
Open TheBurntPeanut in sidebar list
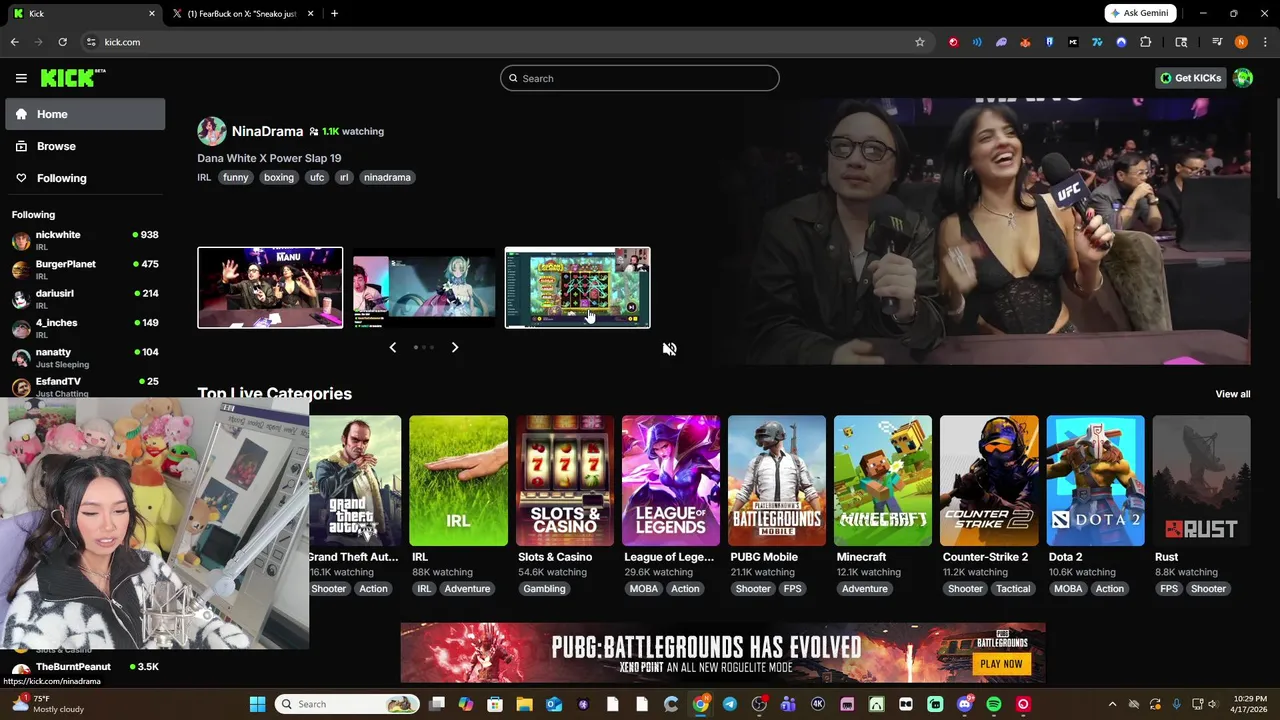(85, 667)
